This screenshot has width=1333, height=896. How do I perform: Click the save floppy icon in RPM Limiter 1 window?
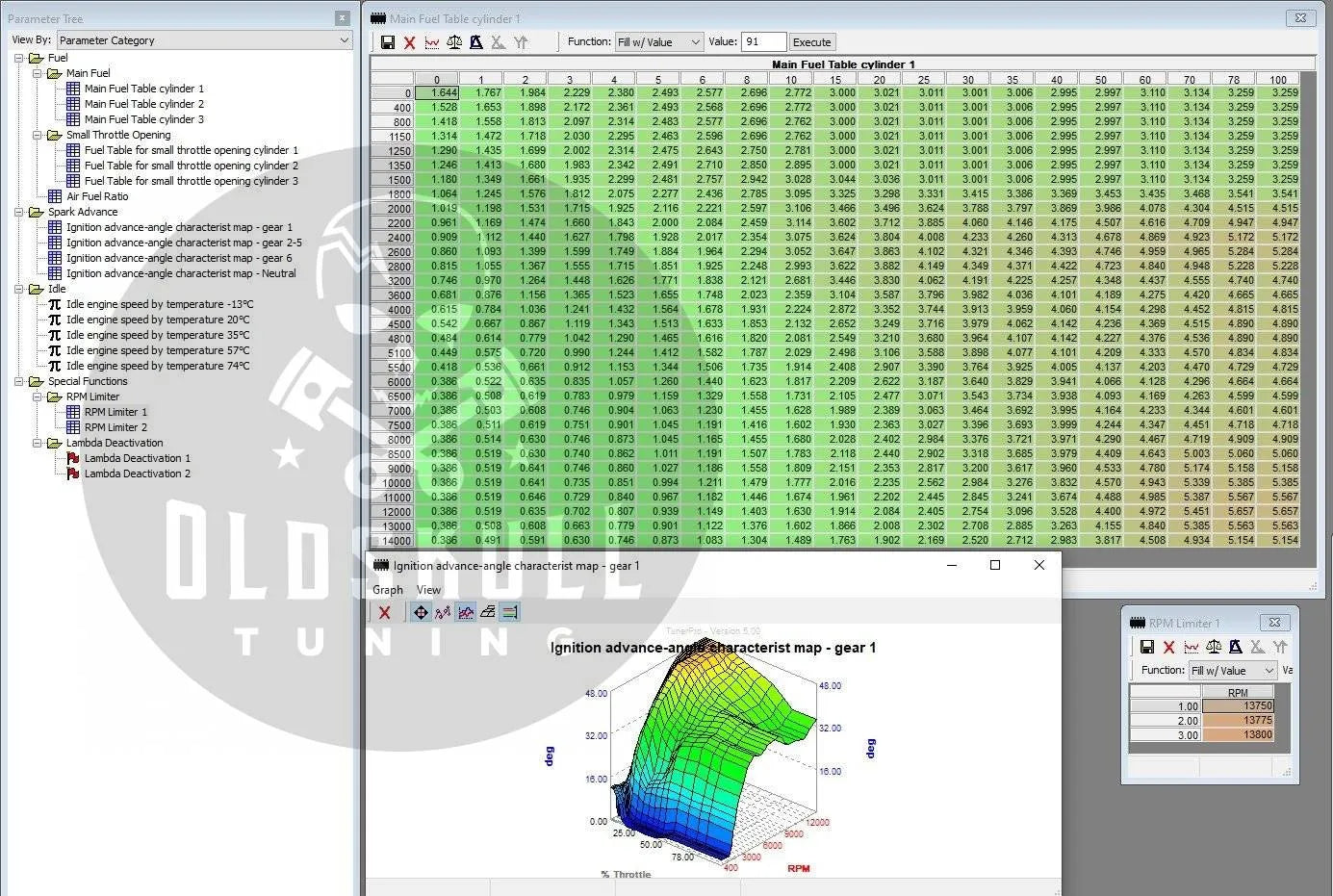point(1146,648)
